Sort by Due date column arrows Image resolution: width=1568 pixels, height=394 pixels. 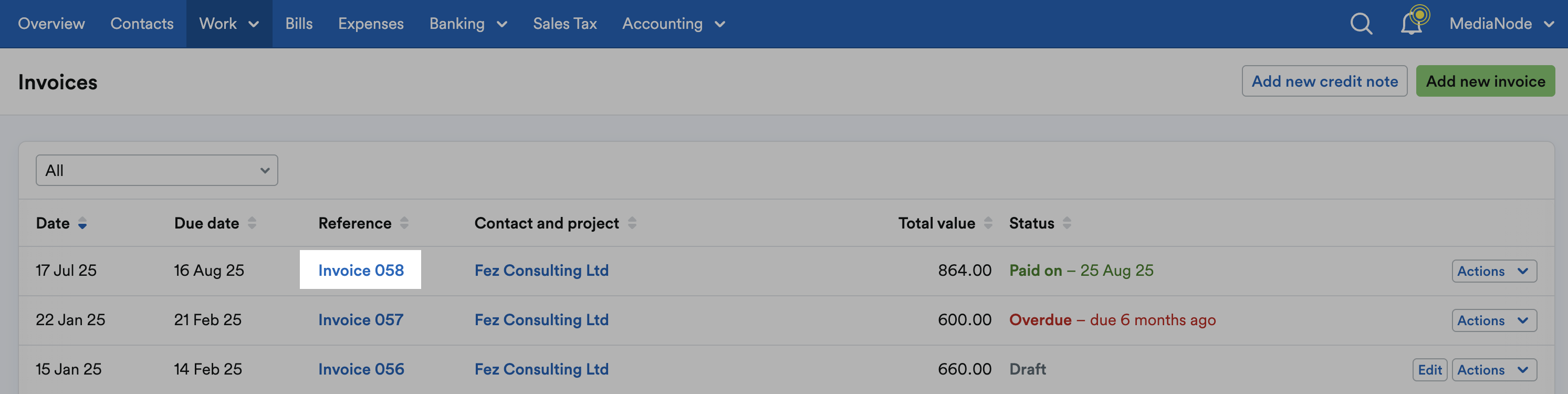pyautogui.click(x=252, y=223)
